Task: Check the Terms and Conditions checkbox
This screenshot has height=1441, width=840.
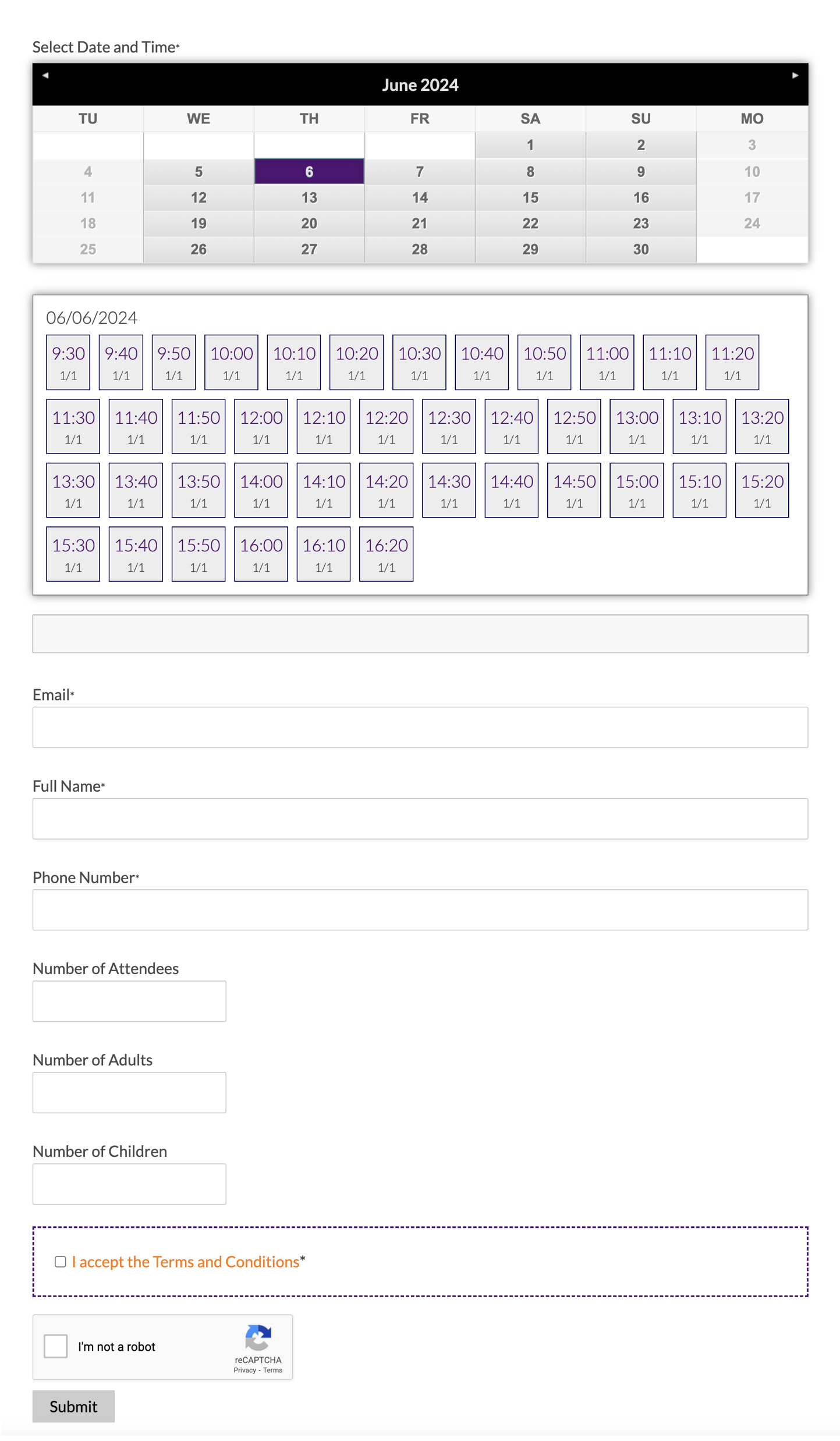Action: (61, 1261)
